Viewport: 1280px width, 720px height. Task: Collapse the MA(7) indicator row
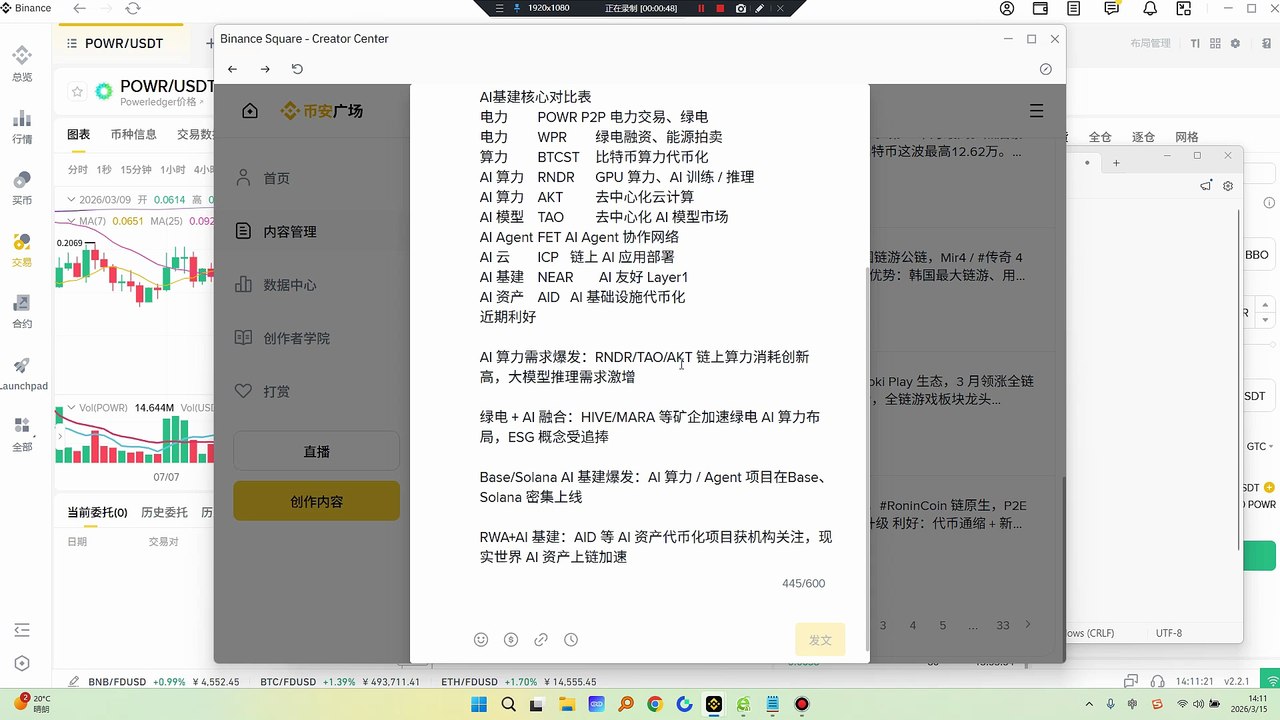coord(72,221)
